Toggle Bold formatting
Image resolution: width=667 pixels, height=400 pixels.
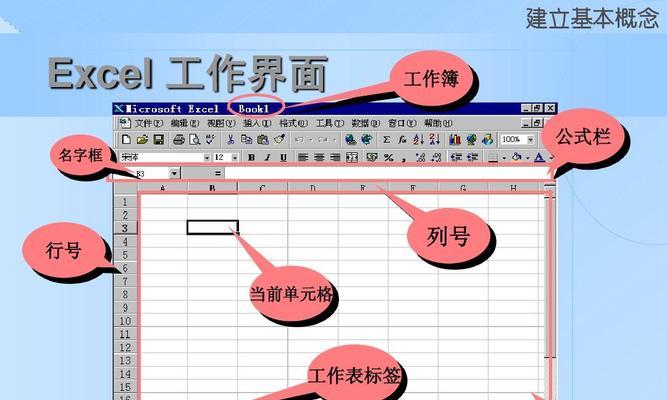pyautogui.click(x=251, y=157)
